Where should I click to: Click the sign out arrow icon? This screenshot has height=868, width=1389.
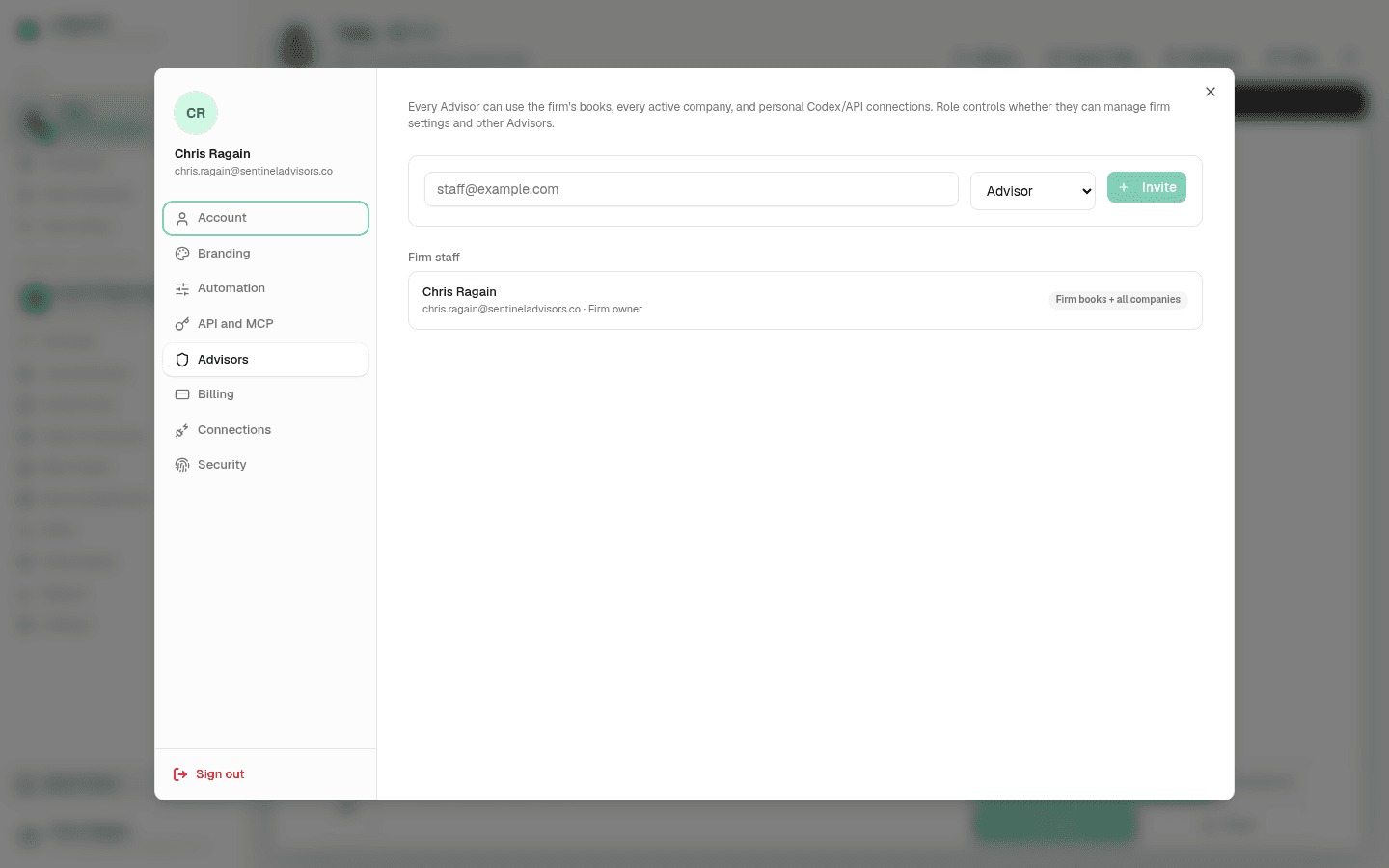point(180,774)
